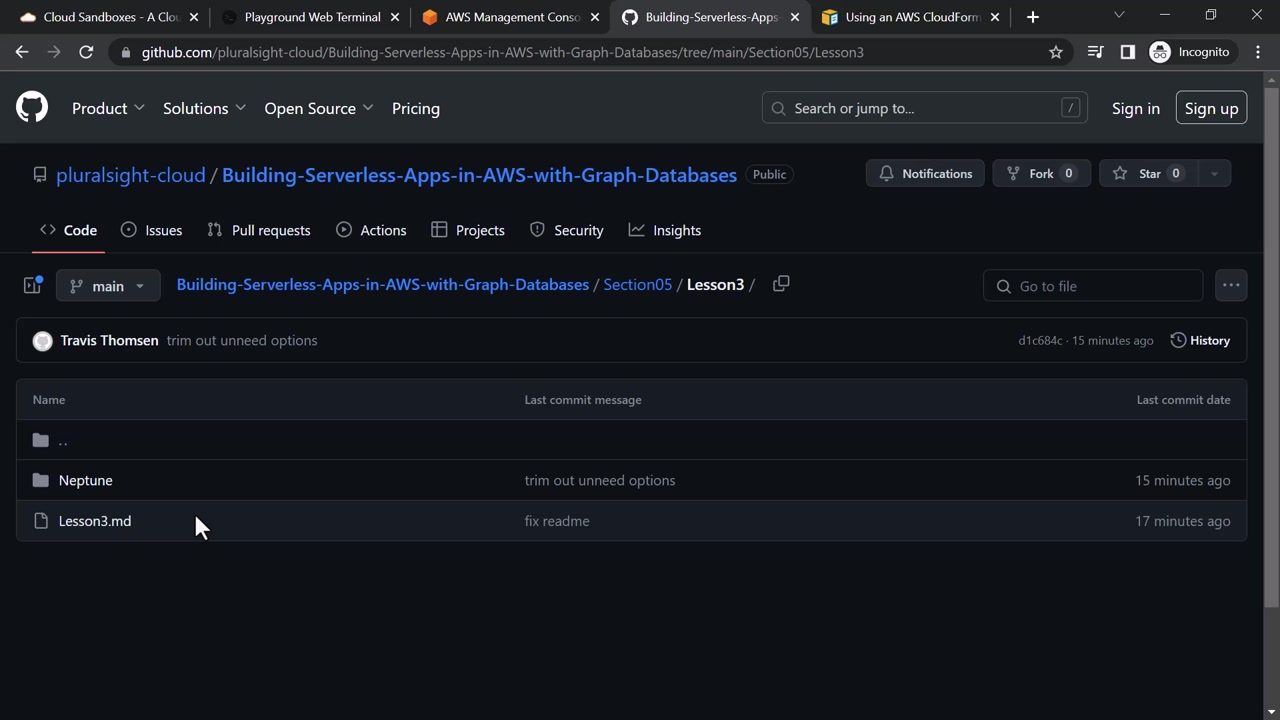Viewport: 1280px width, 720px height.
Task: Open the Pull requests tab
Action: click(259, 230)
